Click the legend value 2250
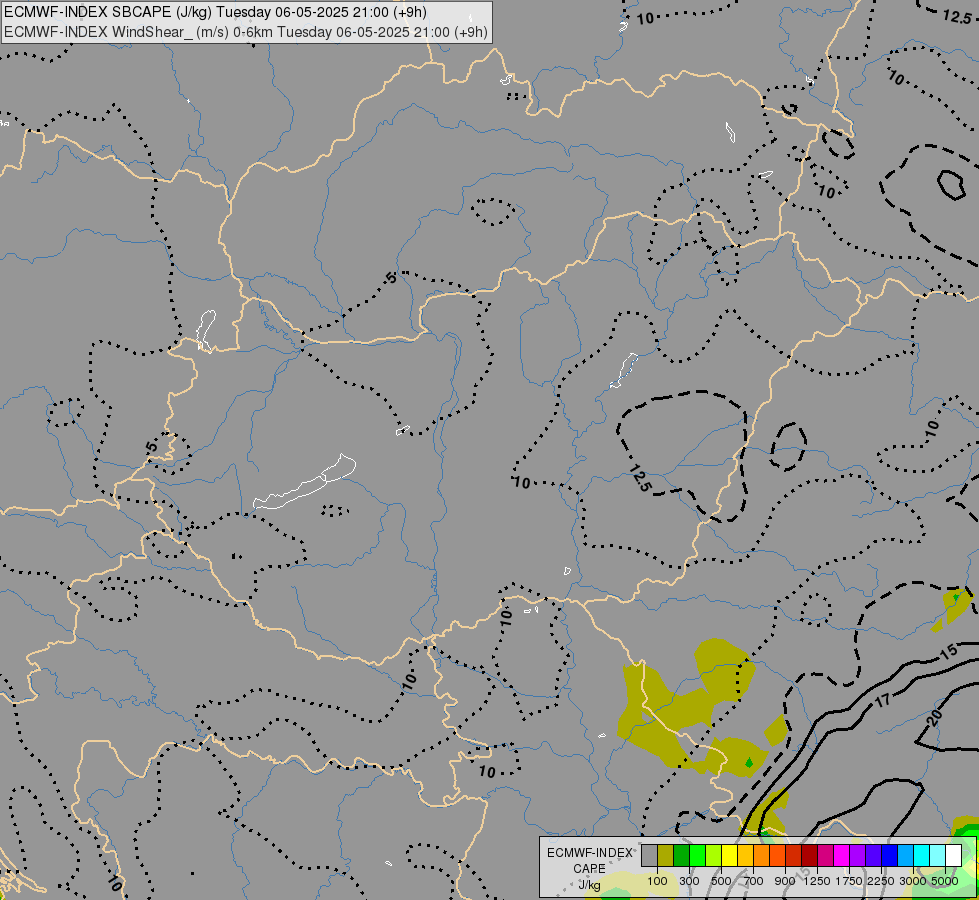Viewport: 979px width, 900px height. click(880, 881)
